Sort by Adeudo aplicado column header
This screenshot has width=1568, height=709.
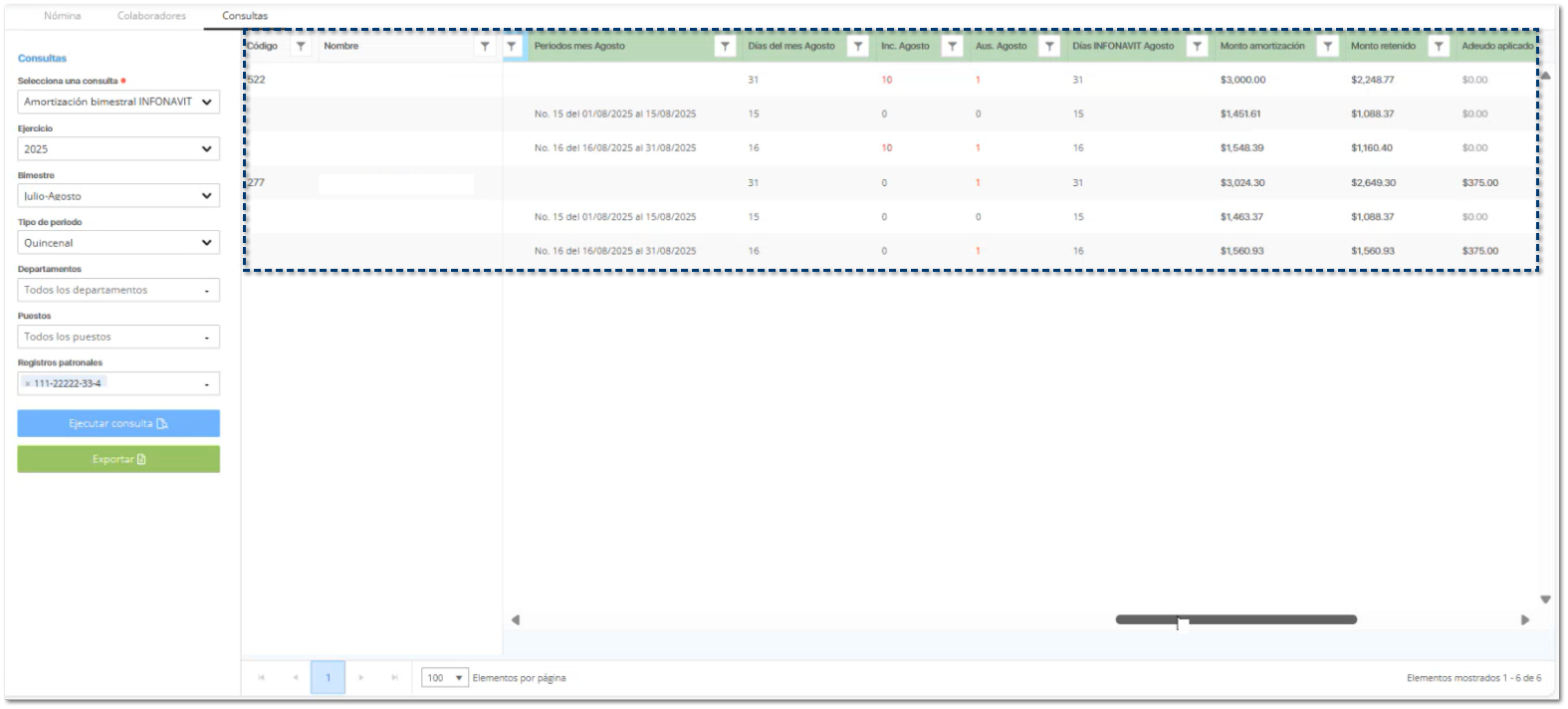[x=1496, y=46]
